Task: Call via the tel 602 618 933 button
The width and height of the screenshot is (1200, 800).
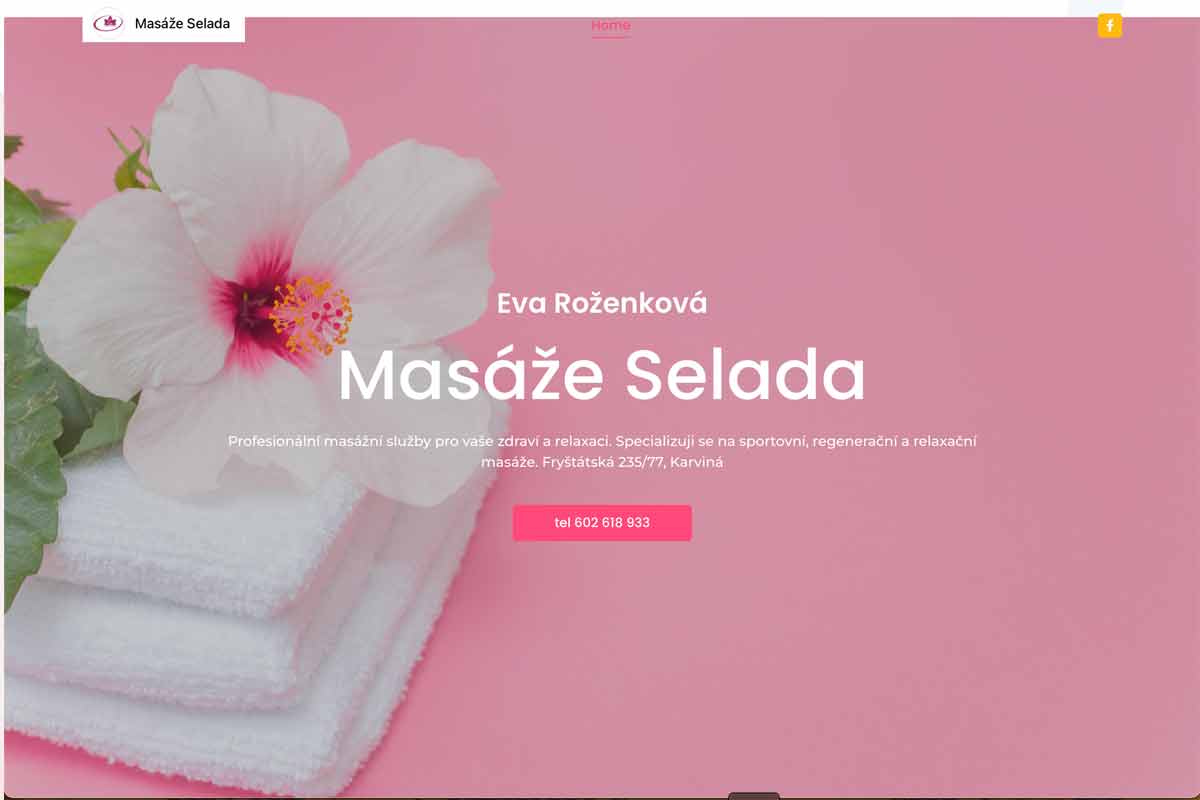Action: coord(602,523)
